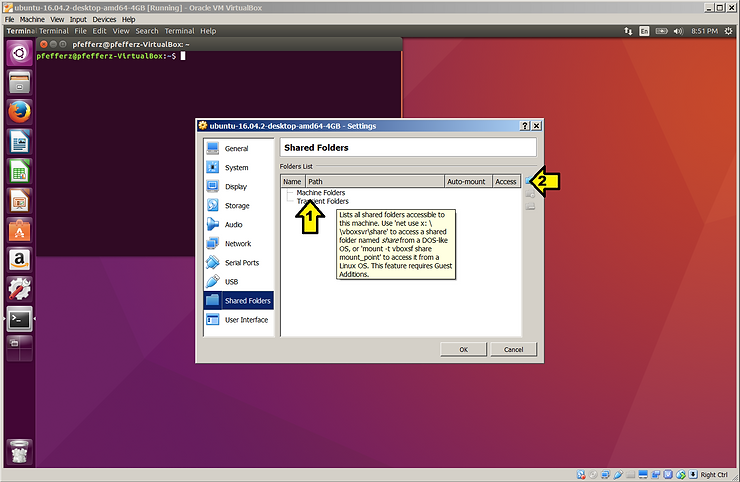The width and height of the screenshot is (740, 482).
Task: Sort by the Name column header
Action: click(x=292, y=181)
